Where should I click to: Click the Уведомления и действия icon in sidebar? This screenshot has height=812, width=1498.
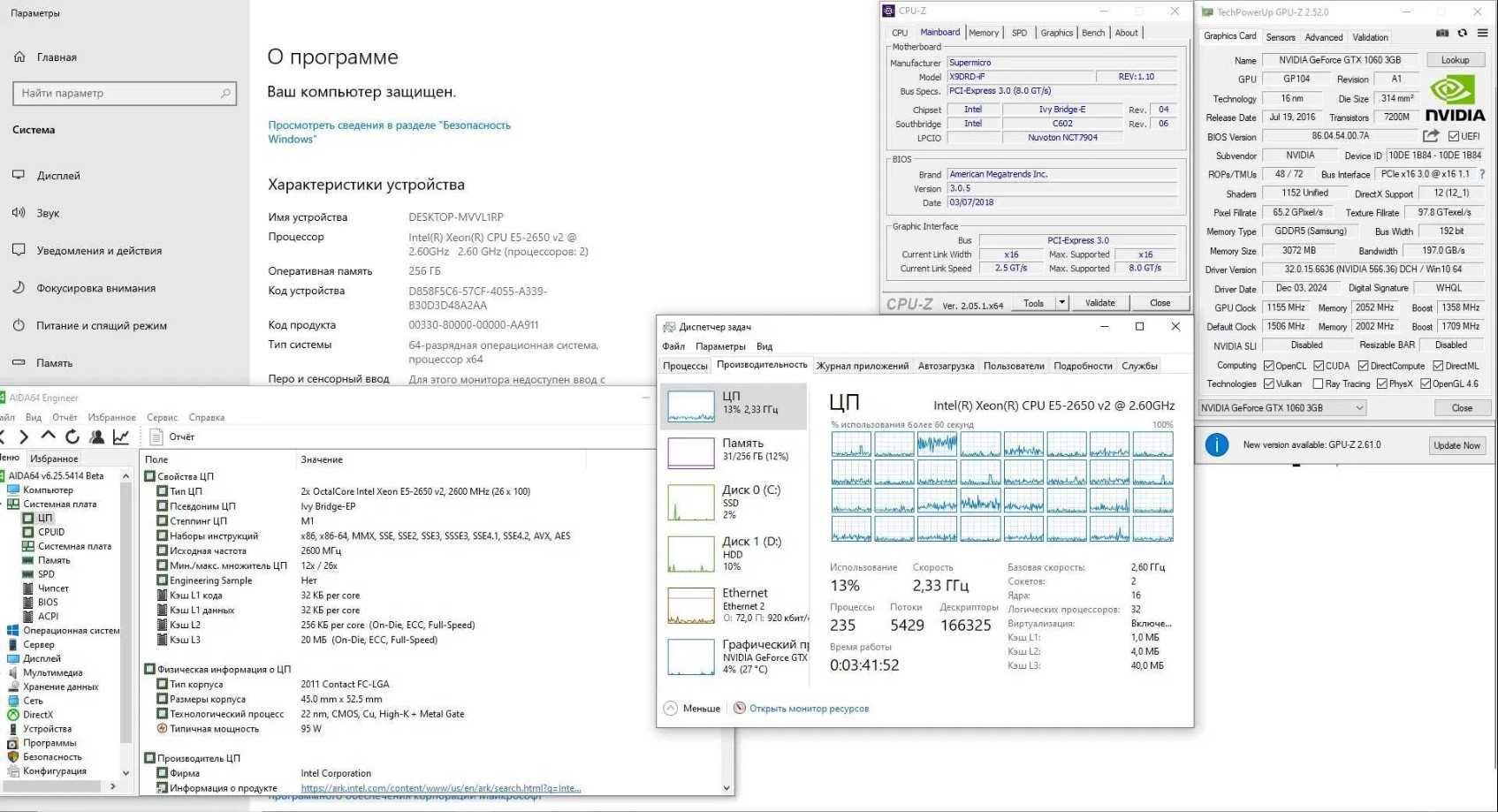(19, 250)
